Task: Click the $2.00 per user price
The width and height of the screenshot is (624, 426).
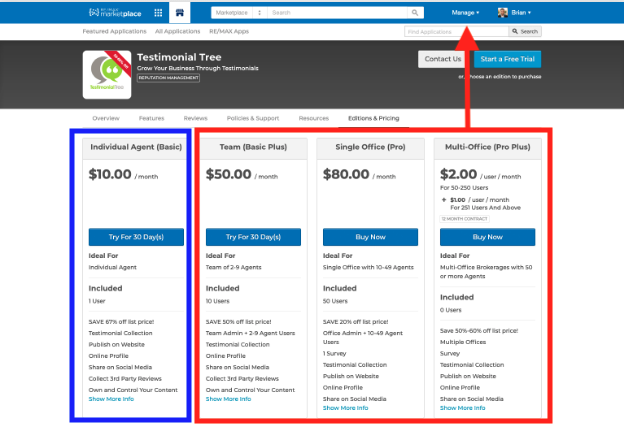Action: [458, 174]
